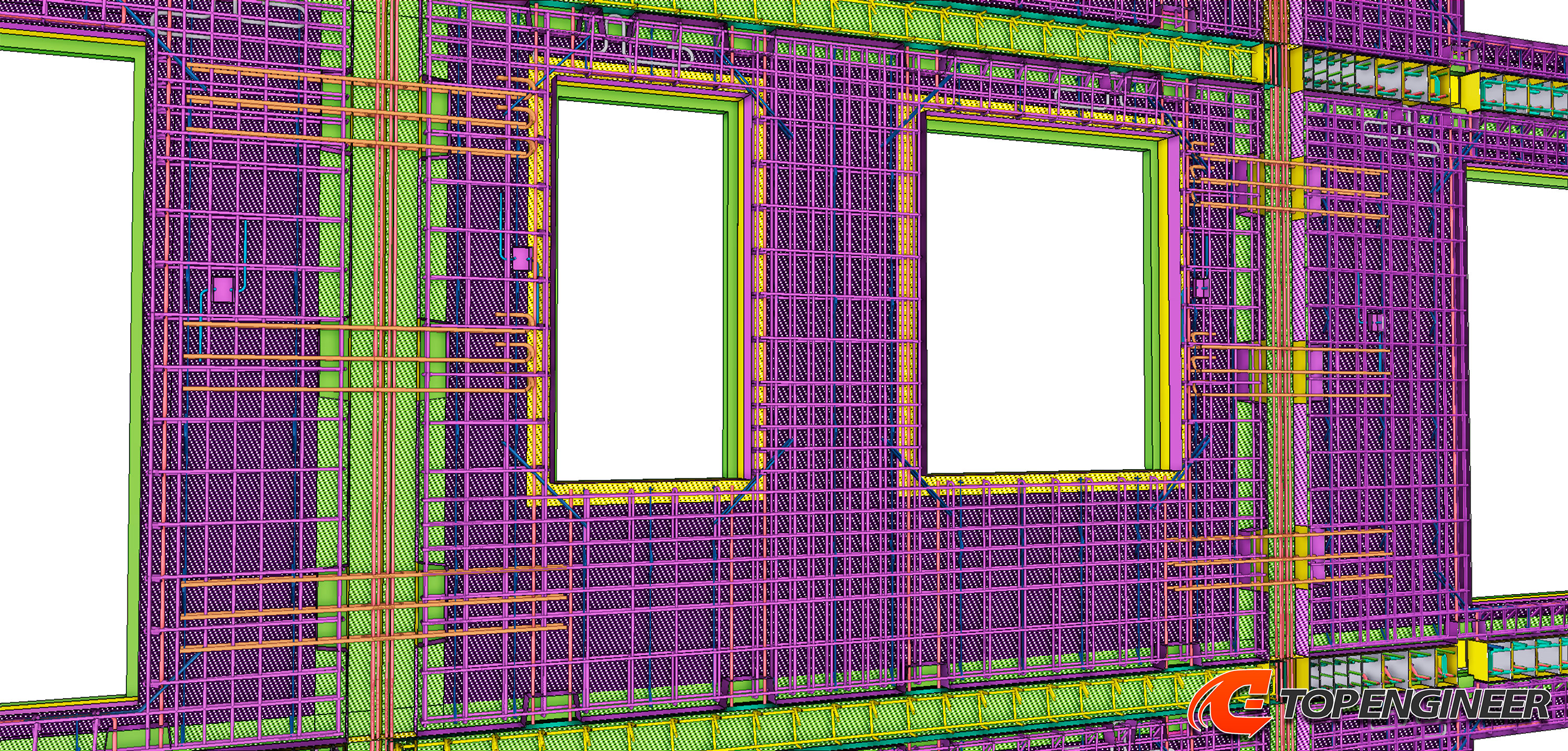
Task: Select the pink embedded box on leftmost wall panel
Action: pyautogui.click(x=223, y=291)
